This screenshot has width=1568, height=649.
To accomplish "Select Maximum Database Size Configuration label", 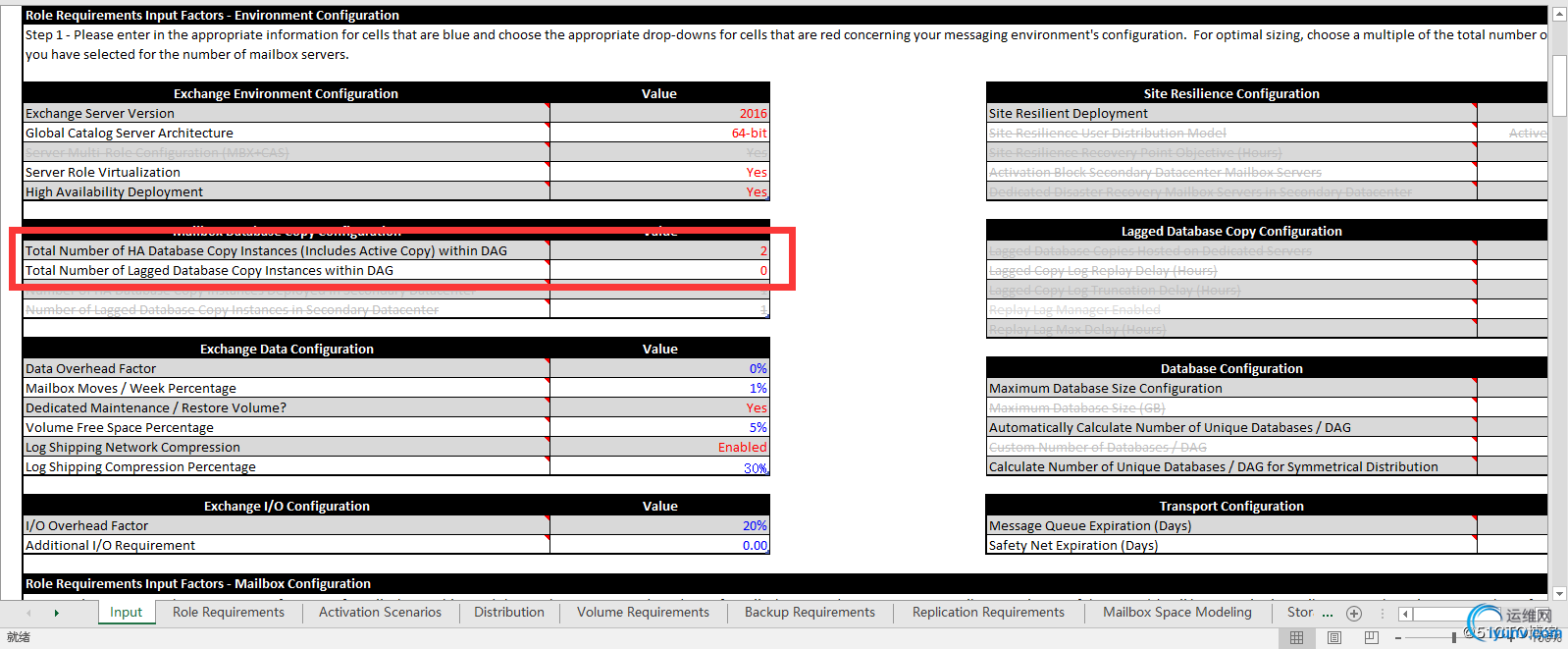I will point(1231,388).
